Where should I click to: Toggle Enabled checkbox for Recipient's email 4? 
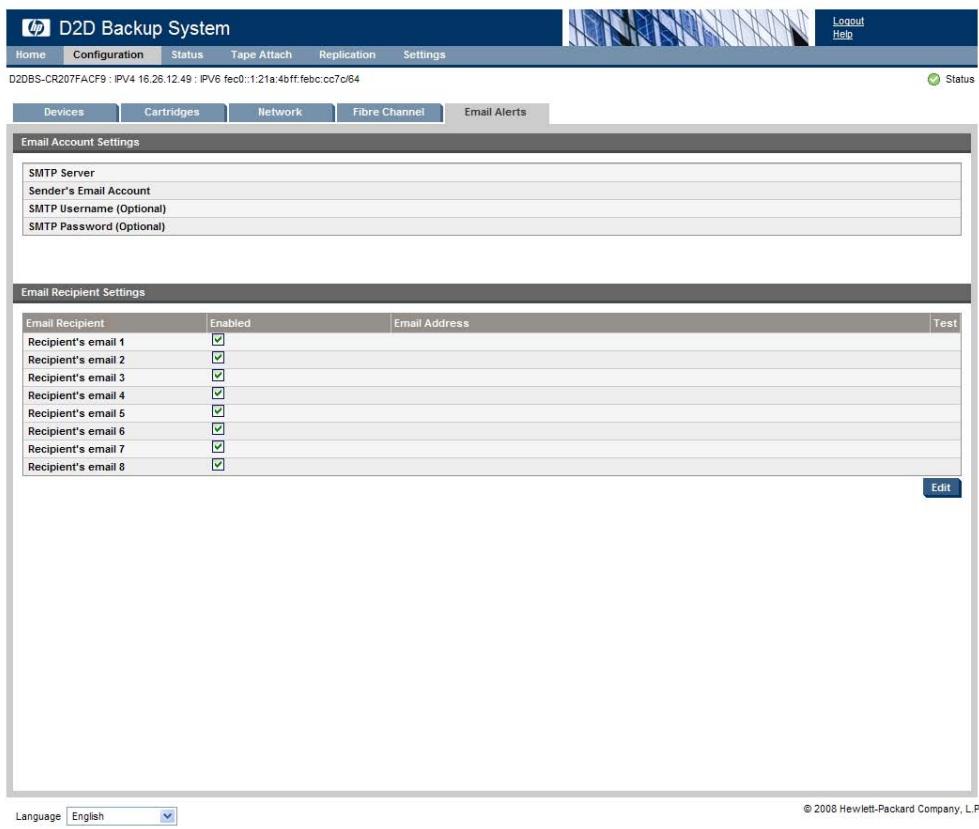(218, 393)
